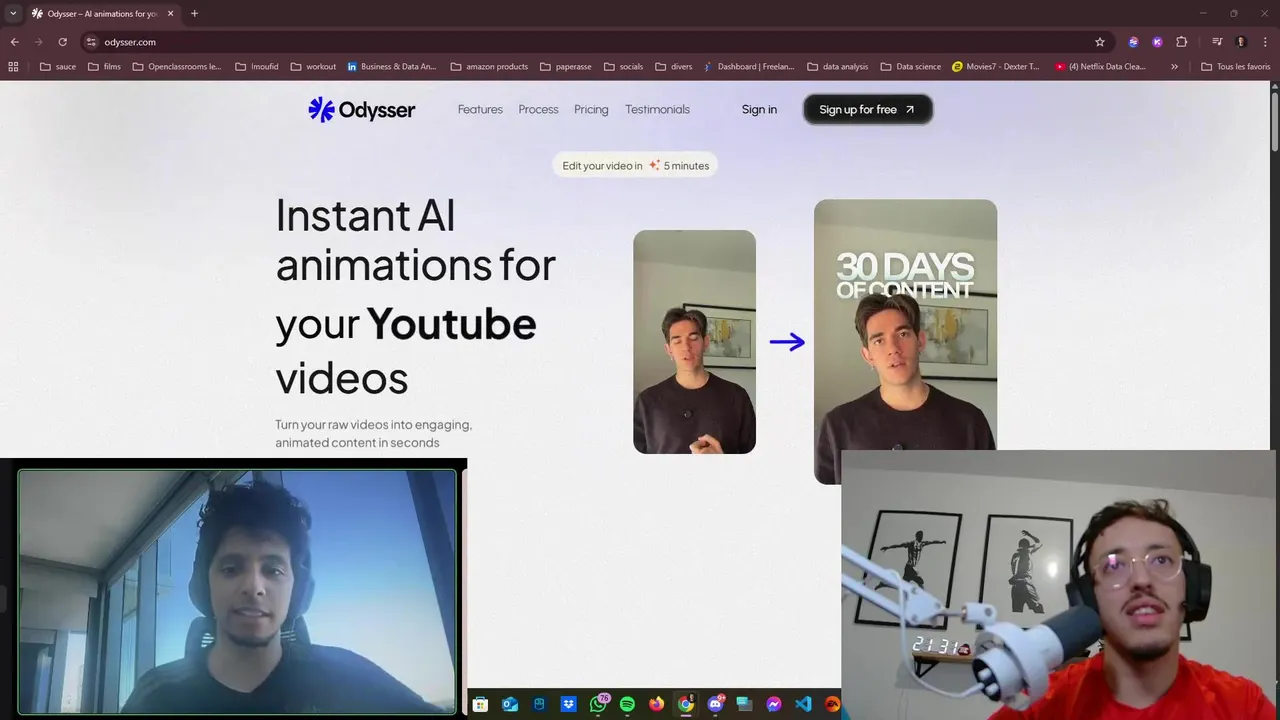Go back to previous page
Viewport: 1280px width, 720px height.
pyautogui.click(x=14, y=42)
